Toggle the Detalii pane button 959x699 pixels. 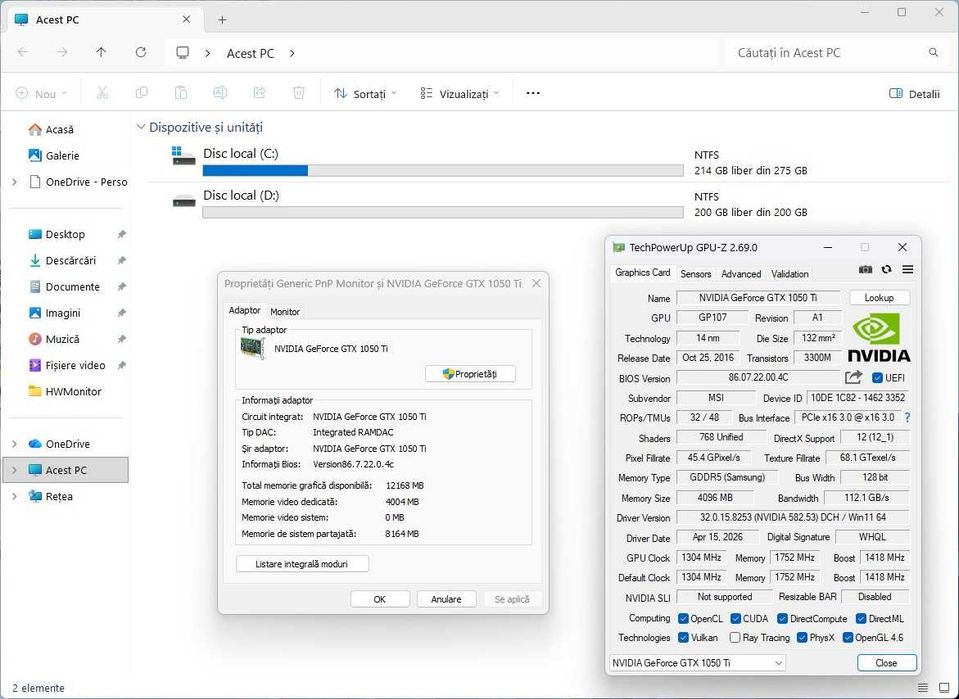tap(914, 94)
